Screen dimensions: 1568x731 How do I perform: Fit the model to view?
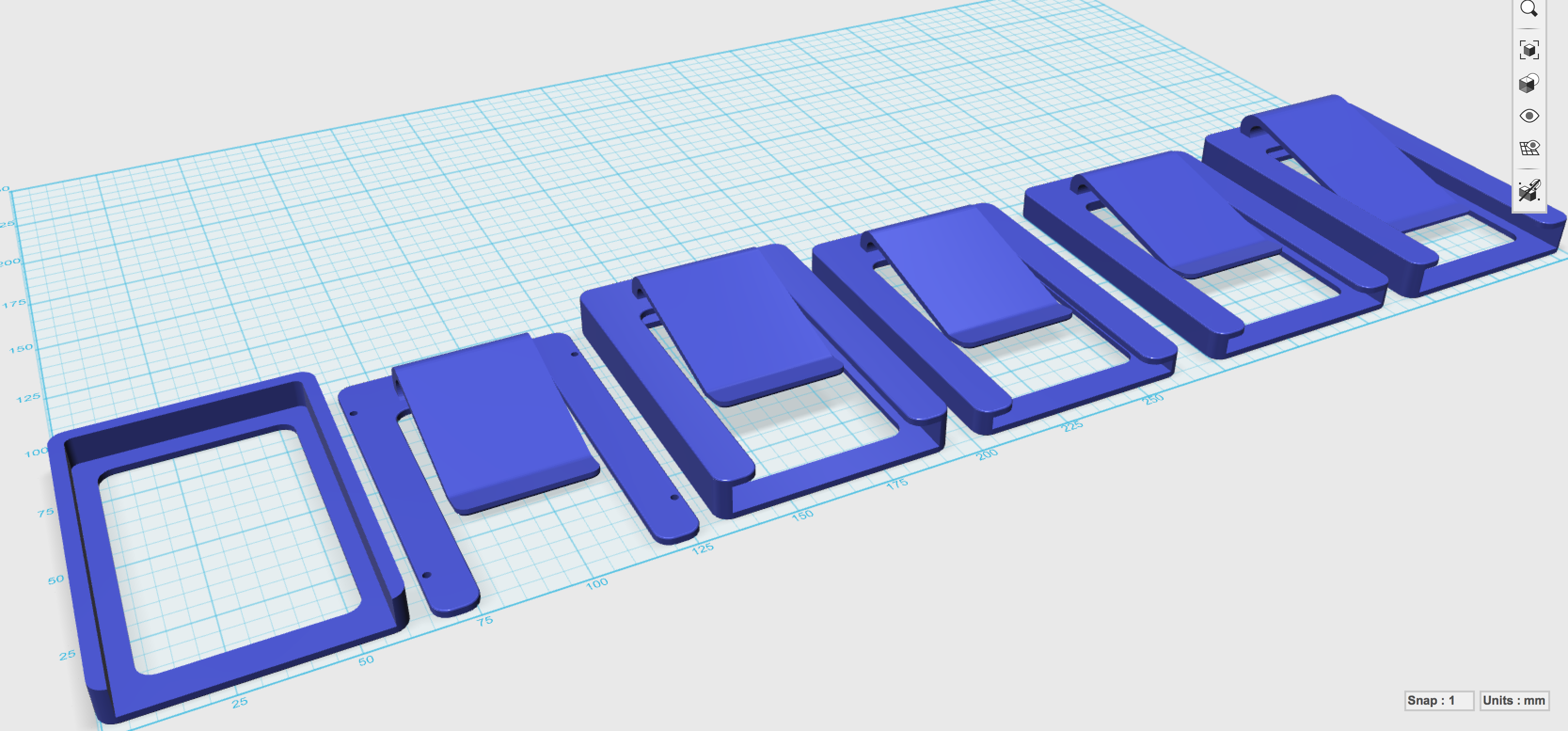pyautogui.click(x=1529, y=50)
